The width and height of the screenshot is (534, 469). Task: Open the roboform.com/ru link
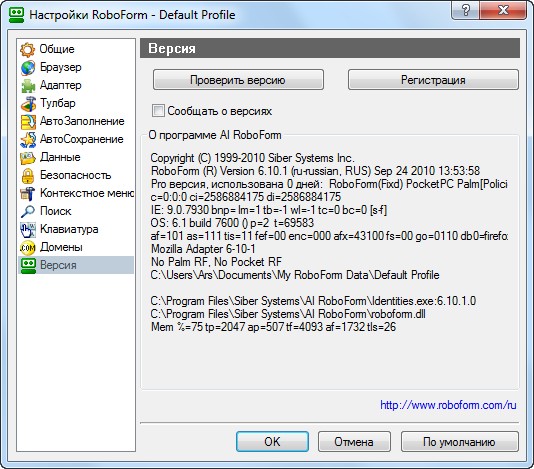pos(448,405)
